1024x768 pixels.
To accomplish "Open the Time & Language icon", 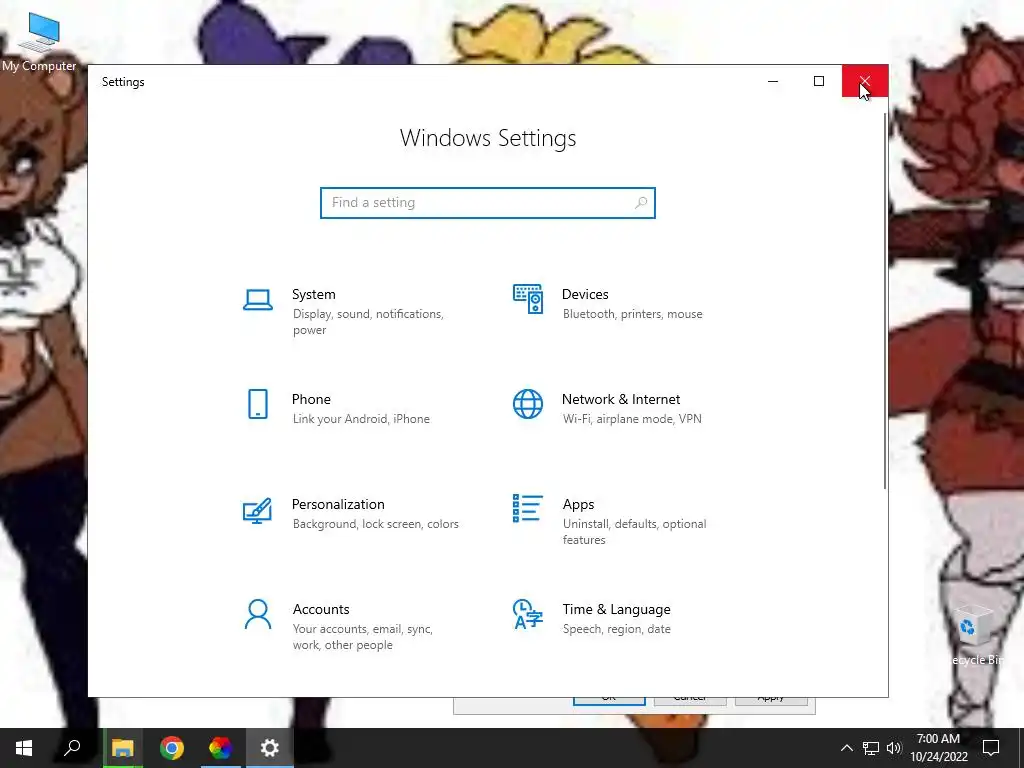I will pyautogui.click(x=528, y=614).
